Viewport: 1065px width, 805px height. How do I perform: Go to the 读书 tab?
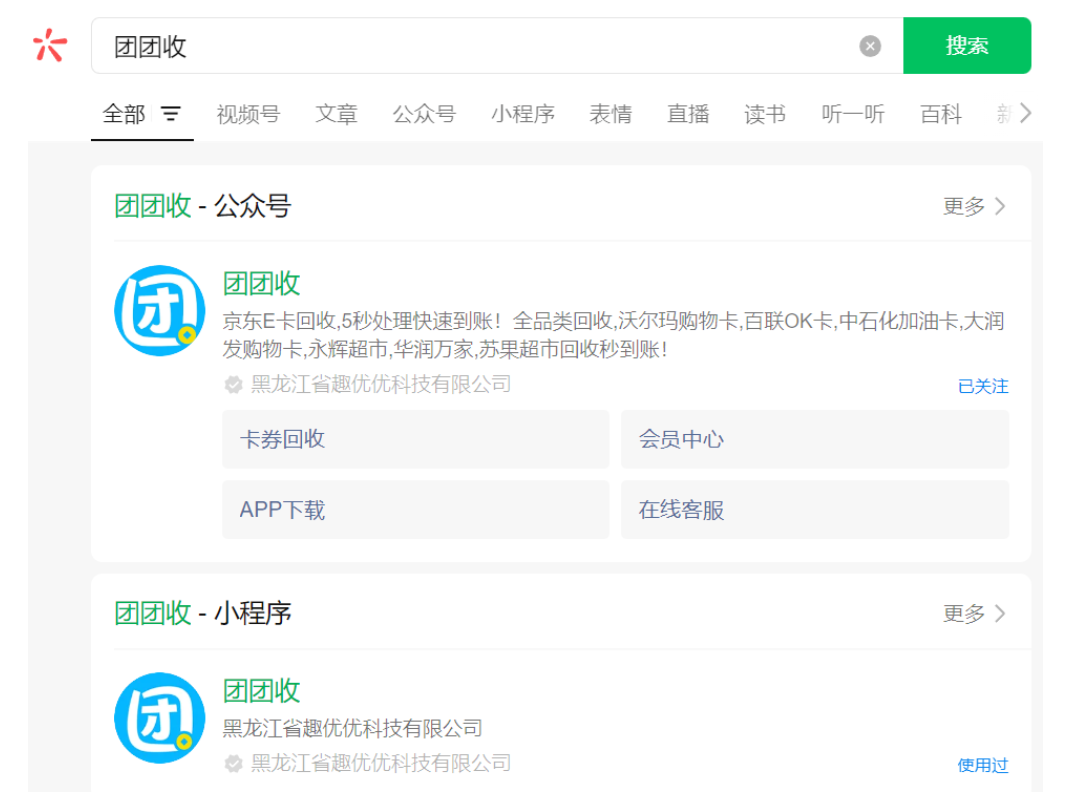point(765,113)
